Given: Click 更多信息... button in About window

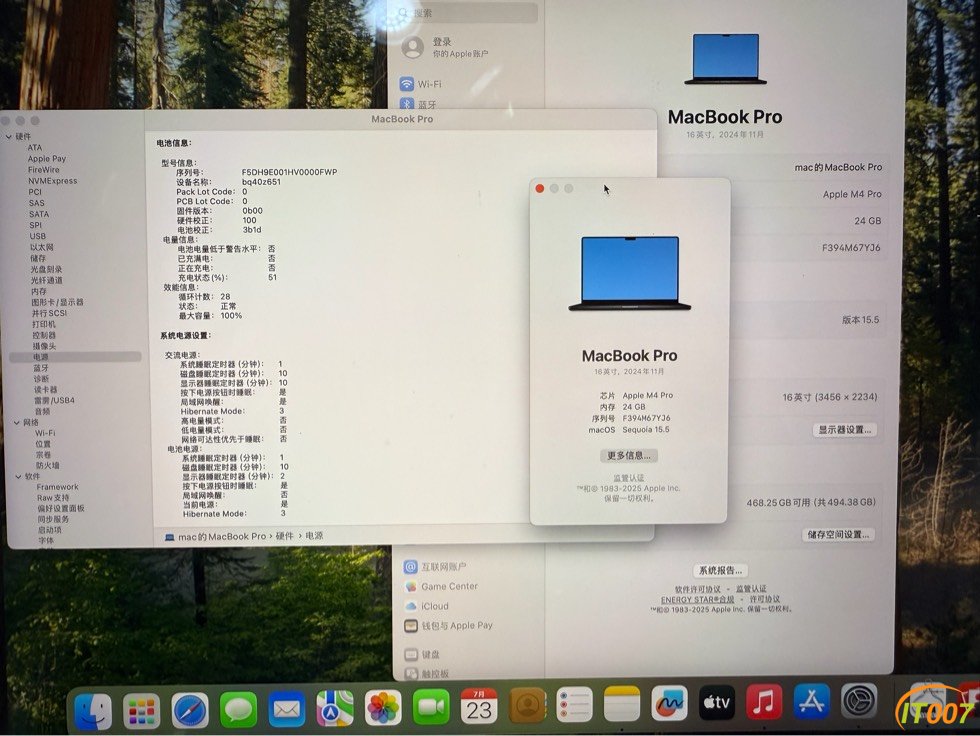Looking at the screenshot, I should pyautogui.click(x=629, y=455).
